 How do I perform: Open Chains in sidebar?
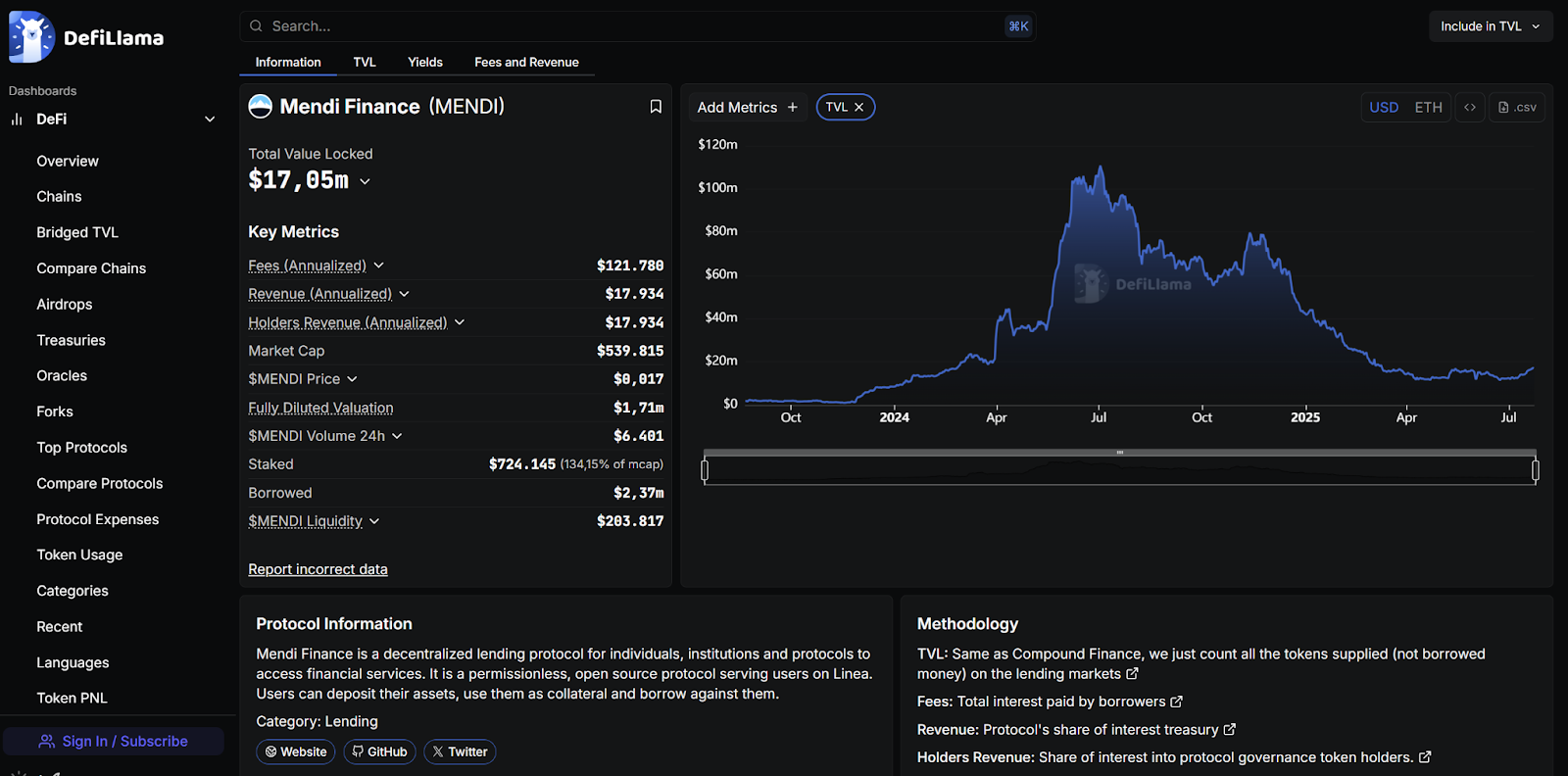(x=59, y=197)
